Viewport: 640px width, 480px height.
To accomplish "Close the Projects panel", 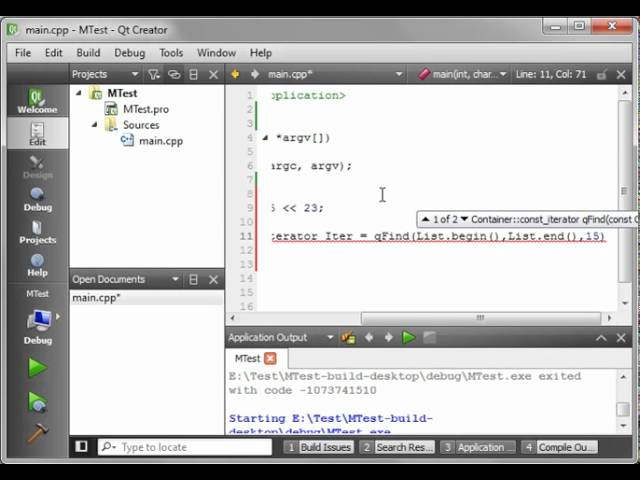I will pos(213,74).
